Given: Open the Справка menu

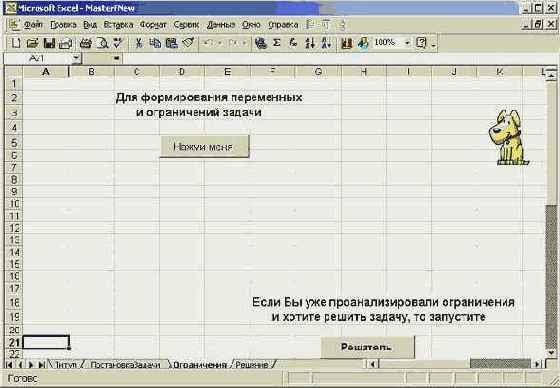Looking at the screenshot, I should 283,25.
